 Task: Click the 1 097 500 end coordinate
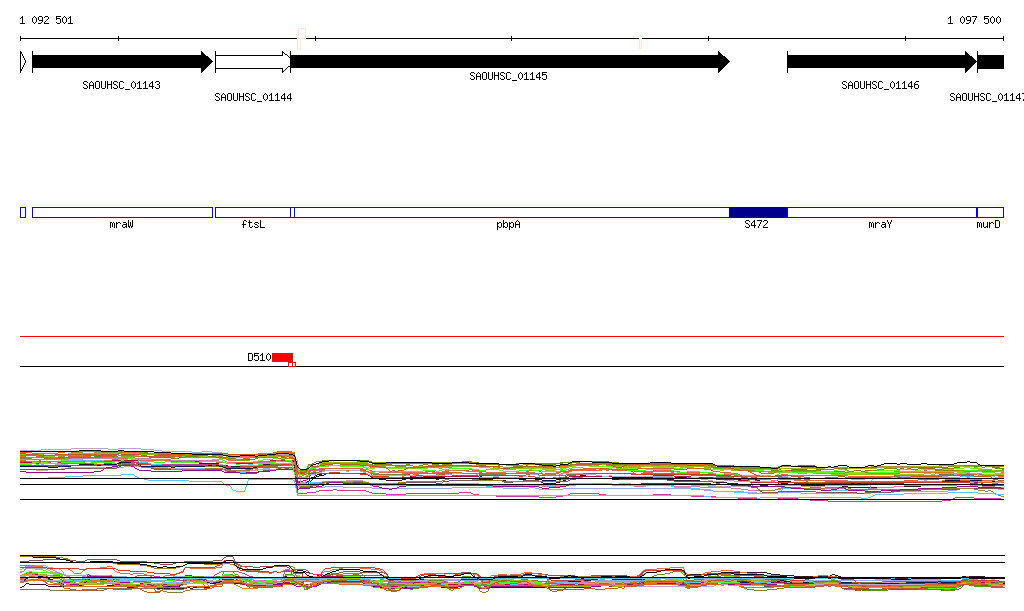(x=974, y=20)
